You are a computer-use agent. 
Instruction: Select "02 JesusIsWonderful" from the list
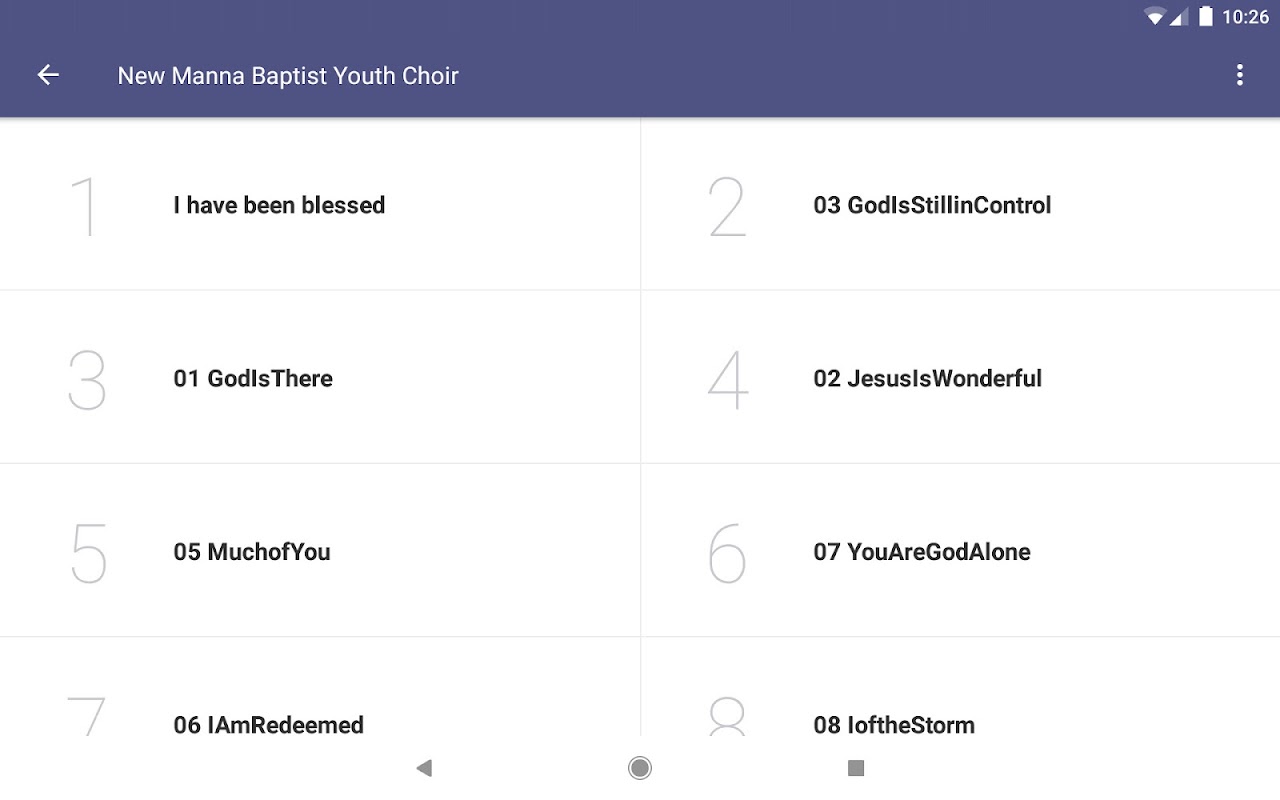coord(927,378)
